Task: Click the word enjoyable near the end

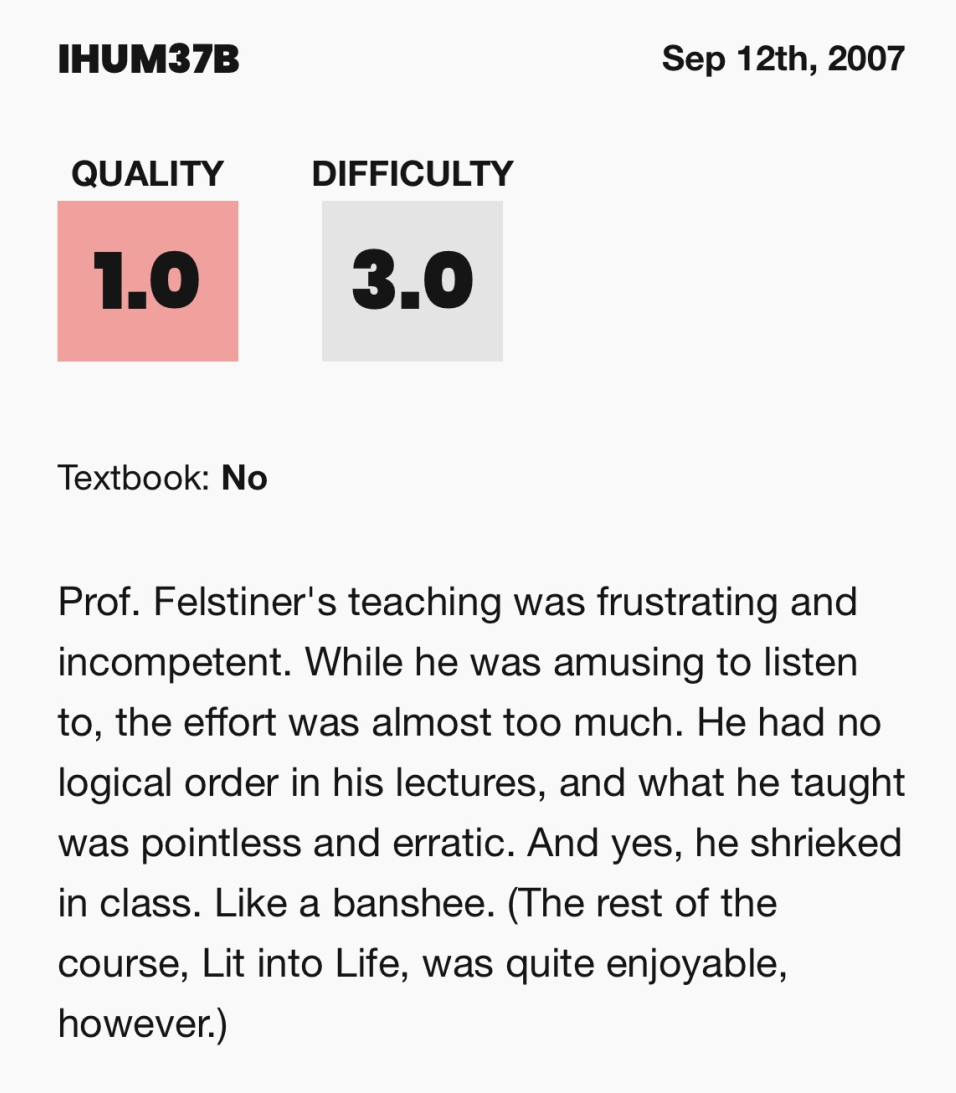Action: pos(697,965)
